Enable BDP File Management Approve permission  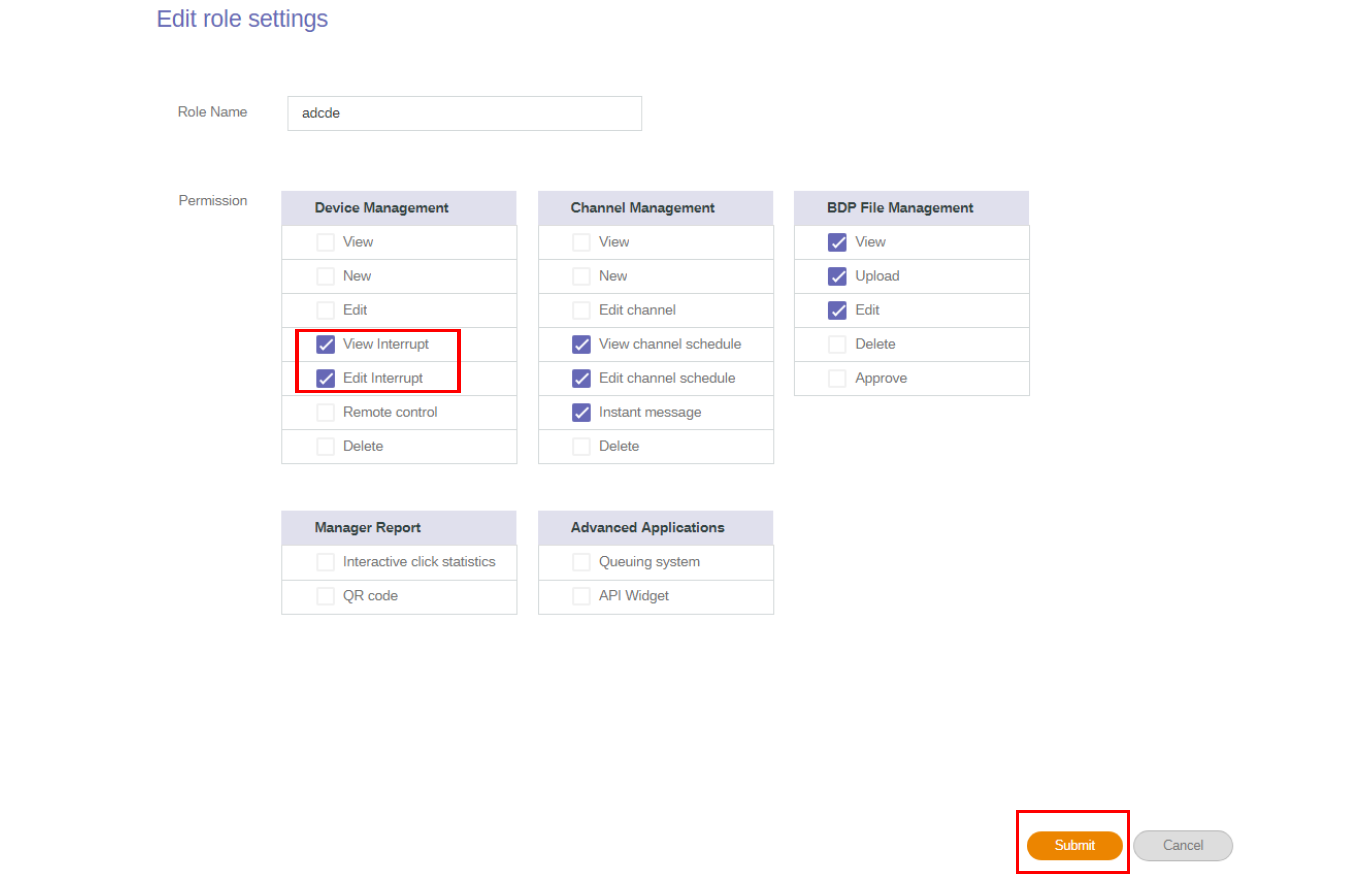click(x=838, y=378)
